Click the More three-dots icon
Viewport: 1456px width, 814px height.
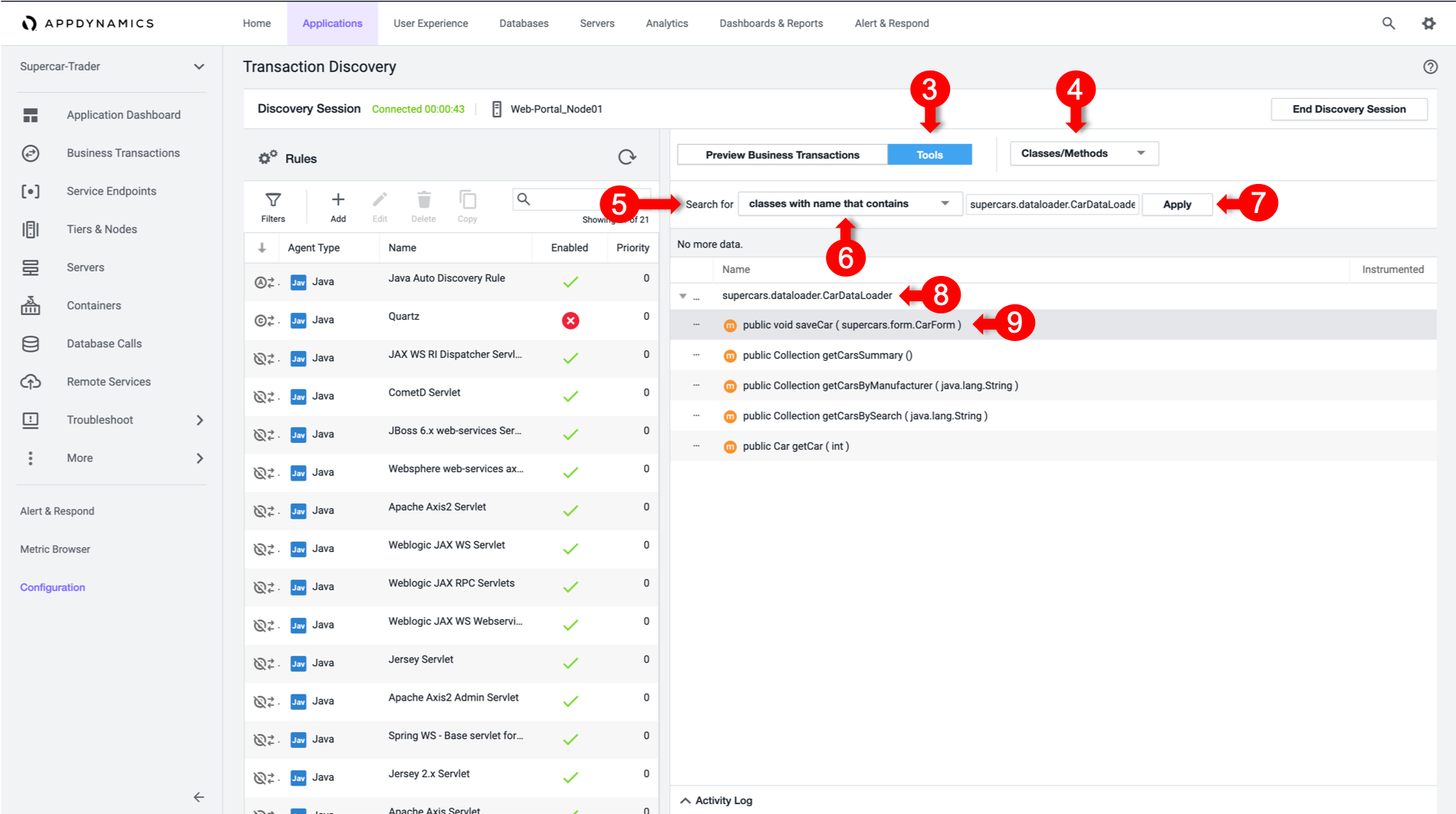pos(31,458)
